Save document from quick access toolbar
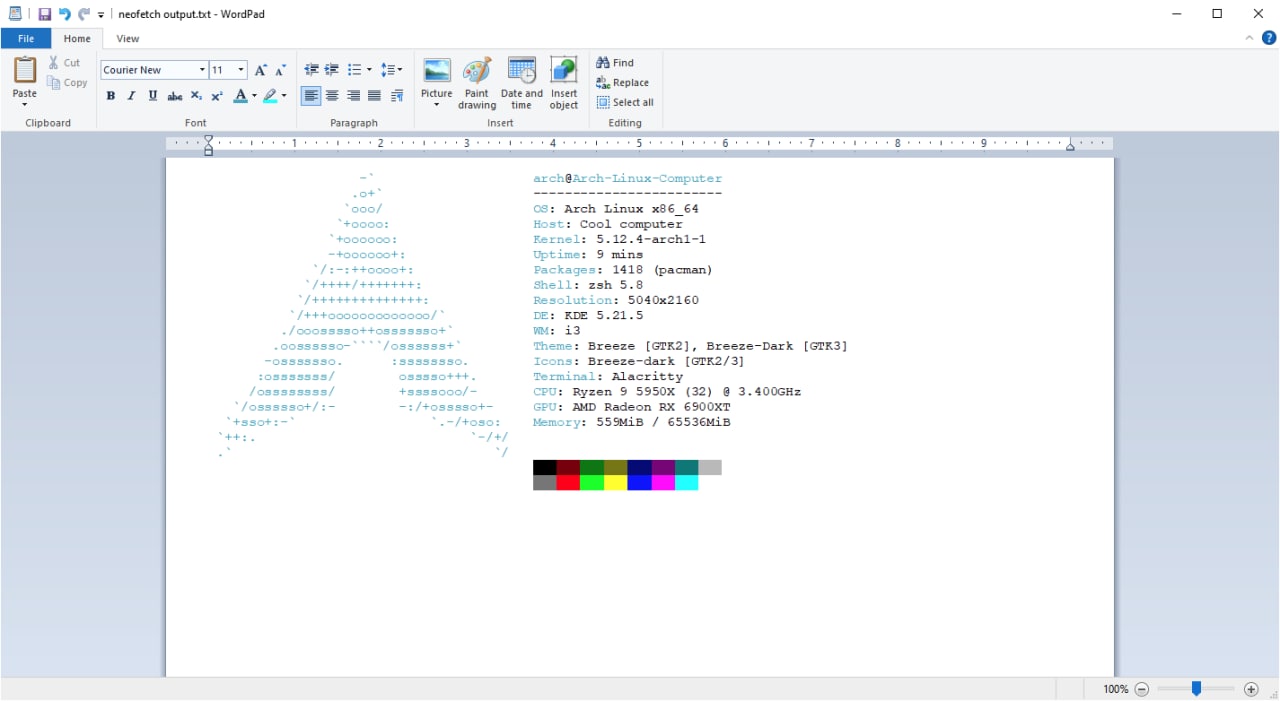 coord(45,14)
